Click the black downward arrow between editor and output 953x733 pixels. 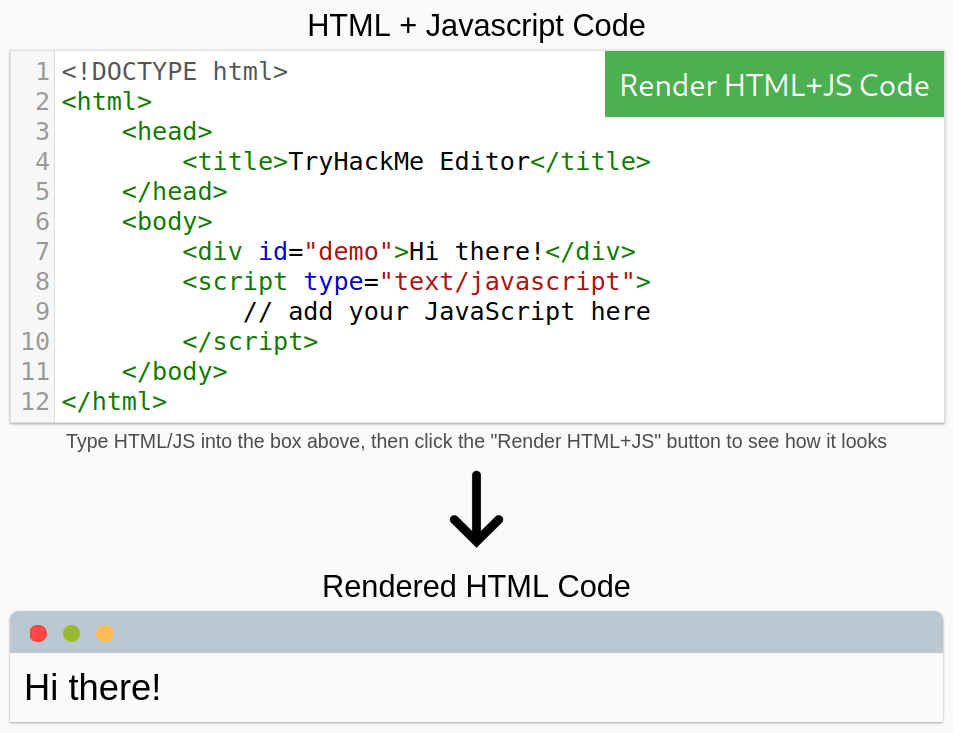click(476, 510)
